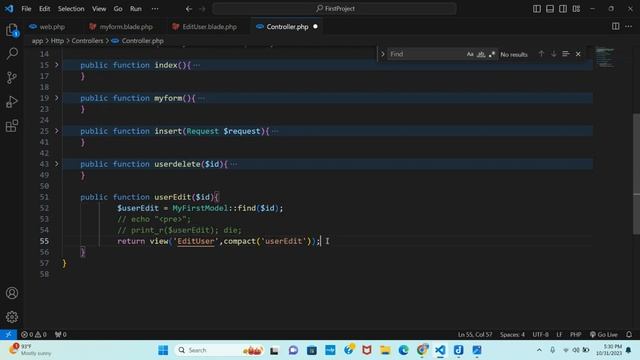Click the taskbar Search box
Viewport: 640px width, 360px height.
point(220,350)
